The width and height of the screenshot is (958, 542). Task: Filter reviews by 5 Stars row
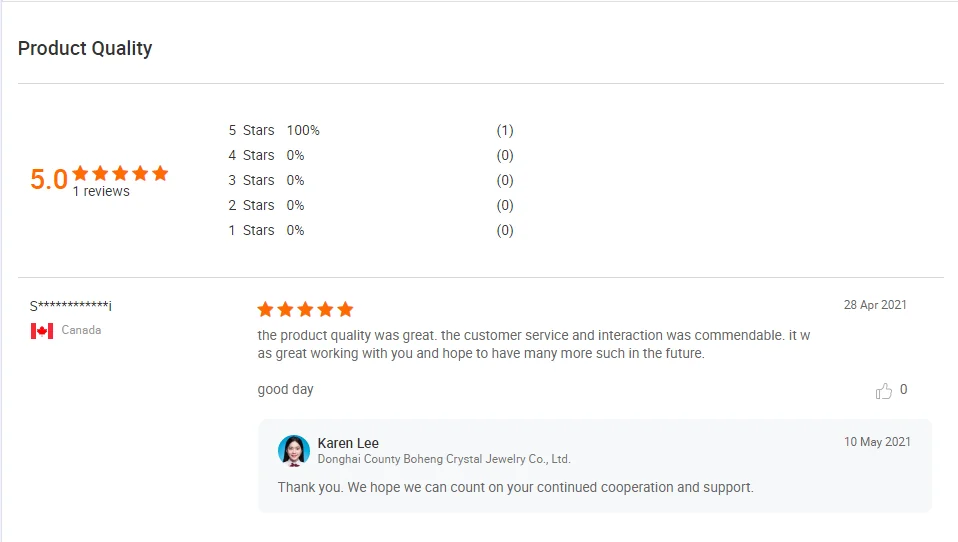(251, 130)
